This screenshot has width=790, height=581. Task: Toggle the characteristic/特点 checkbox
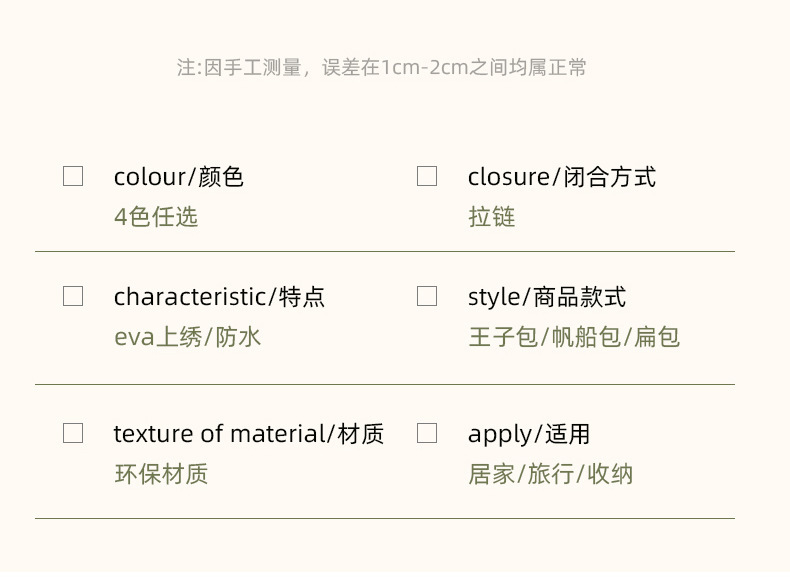pyautogui.click(x=73, y=296)
